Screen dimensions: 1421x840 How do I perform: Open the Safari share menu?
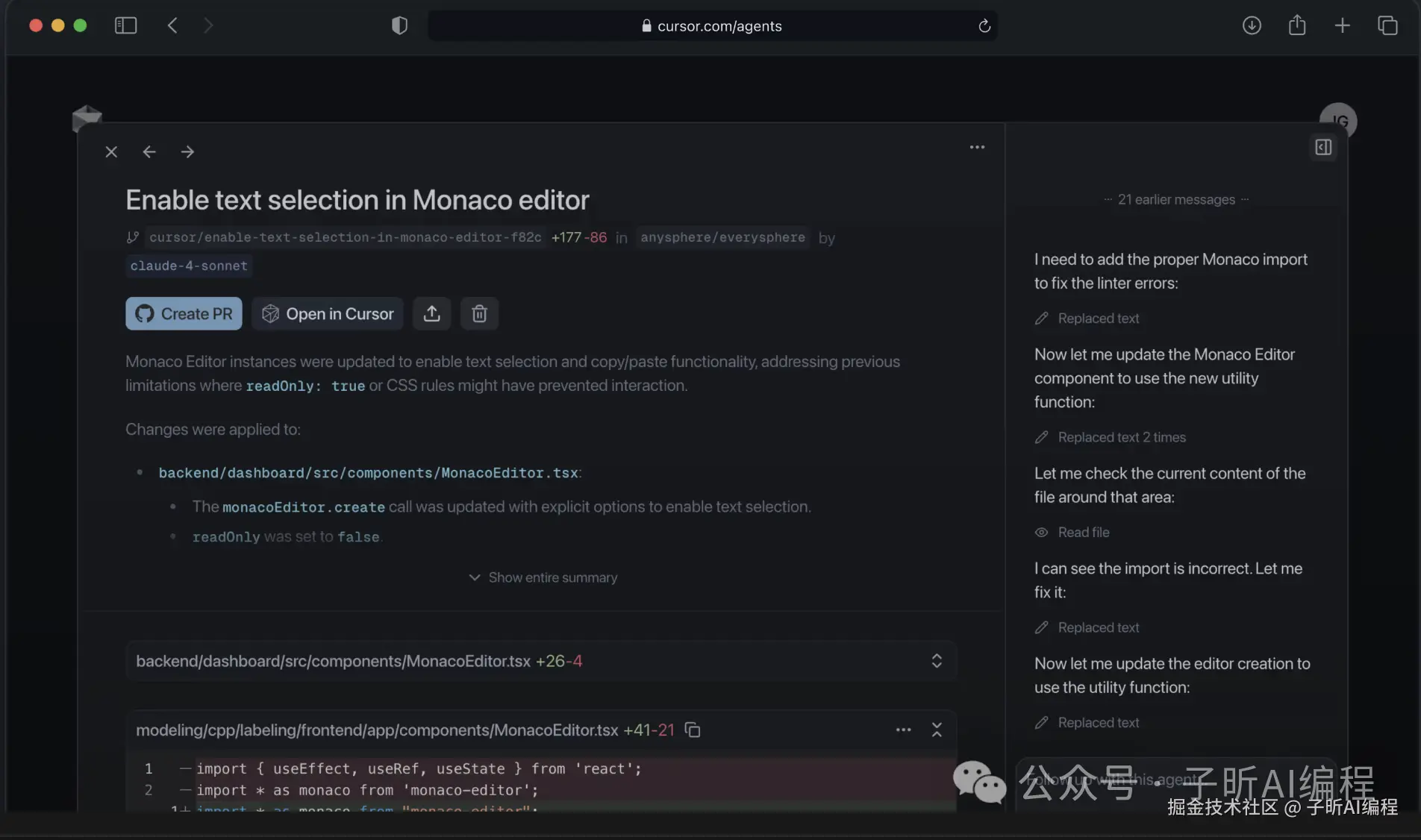1297,25
